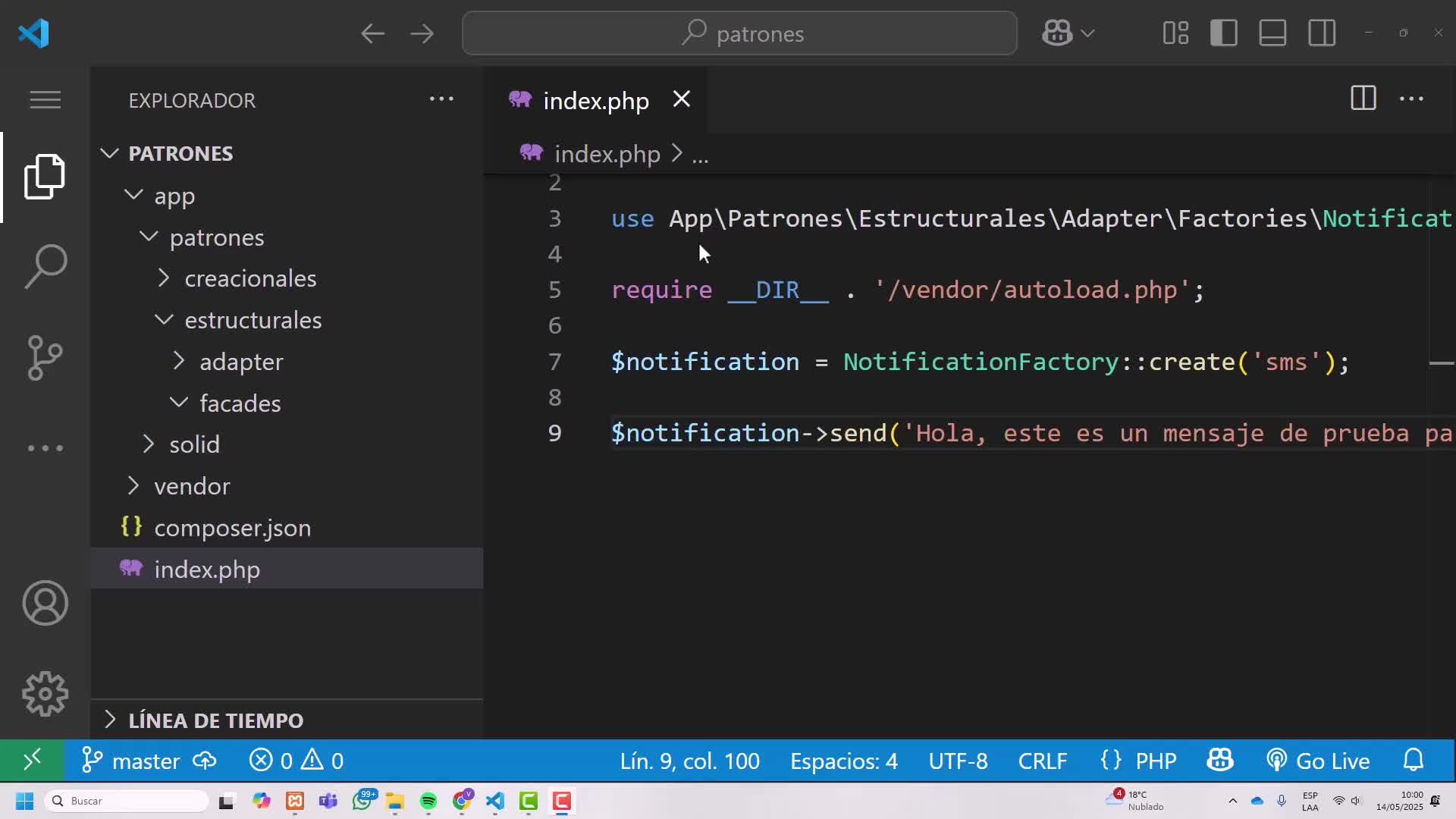Open the Accounts menu
This screenshot has height=819, width=1456.
point(45,603)
